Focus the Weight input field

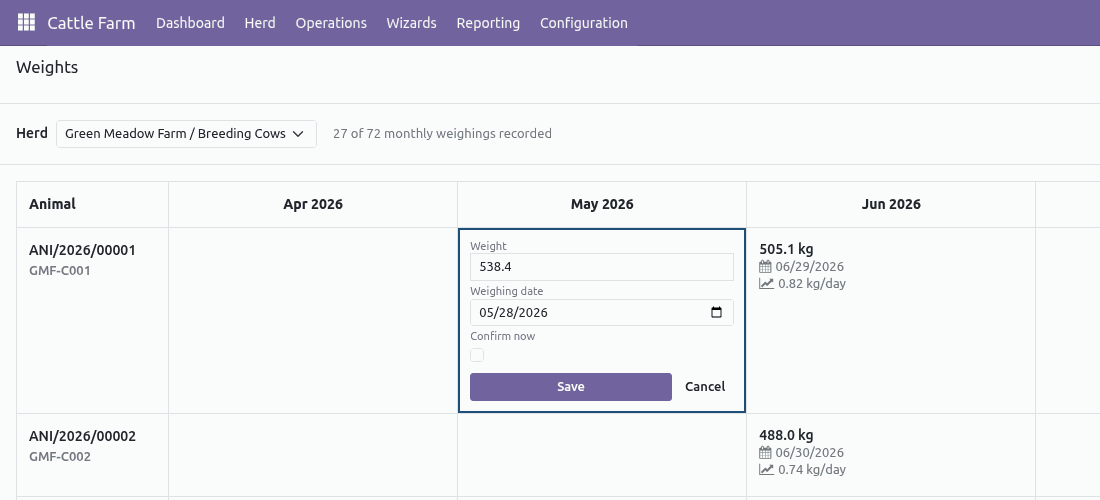602,267
